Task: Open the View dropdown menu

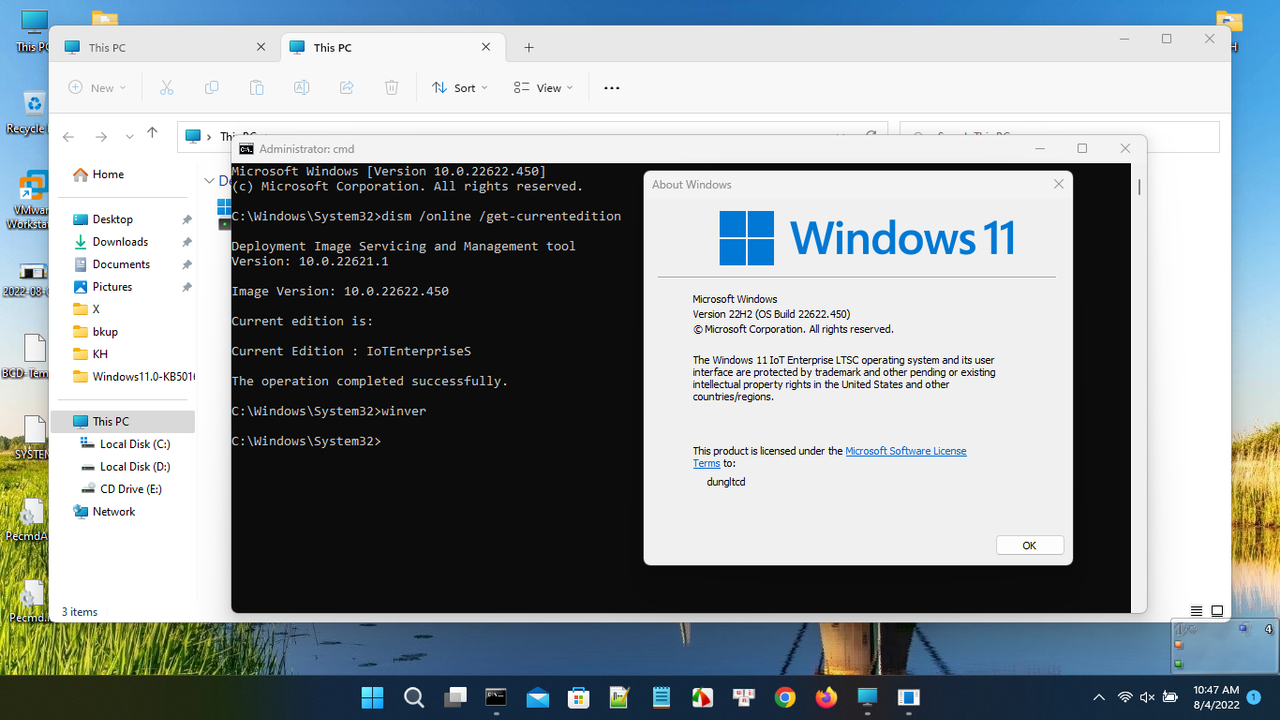Action: point(544,88)
